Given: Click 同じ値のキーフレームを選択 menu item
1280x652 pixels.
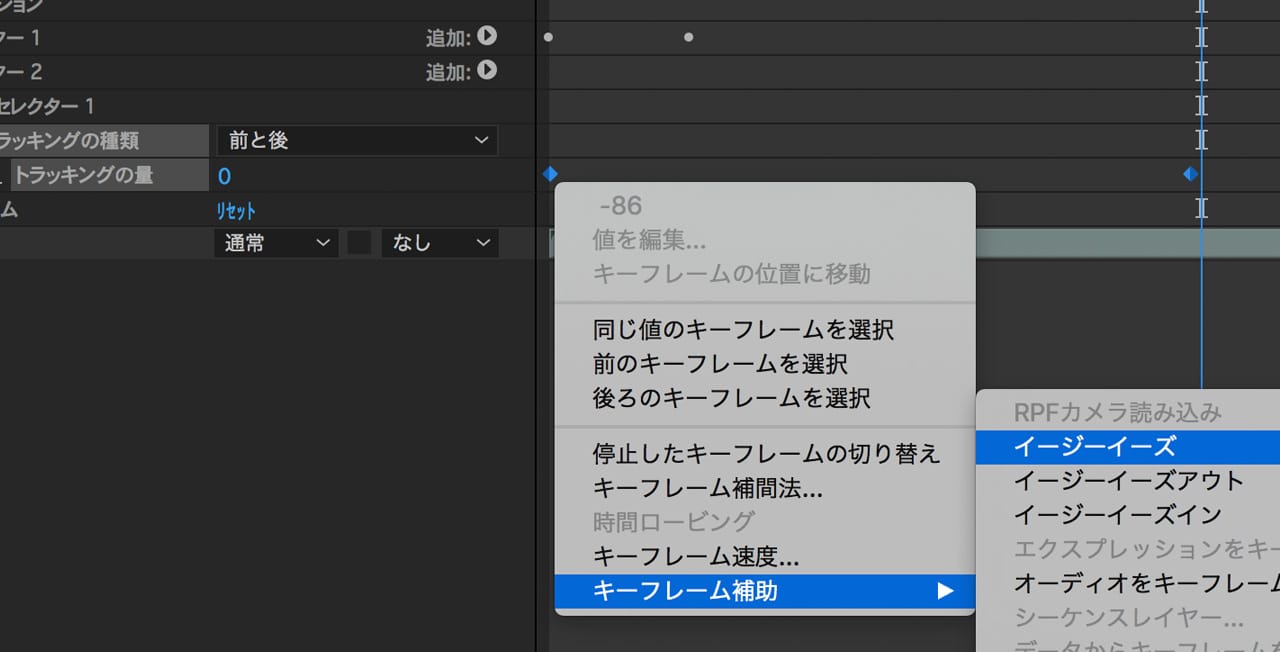Looking at the screenshot, I should click(743, 329).
